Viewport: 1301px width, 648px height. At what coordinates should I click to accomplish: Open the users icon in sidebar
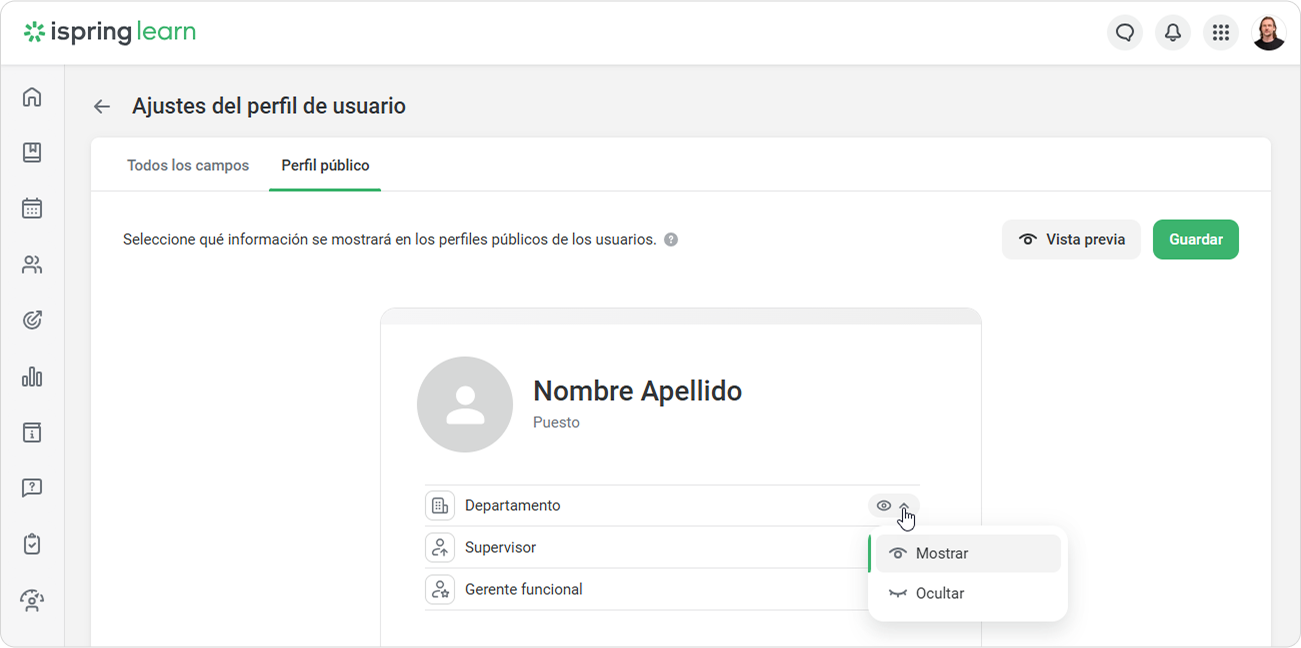[32, 265]
